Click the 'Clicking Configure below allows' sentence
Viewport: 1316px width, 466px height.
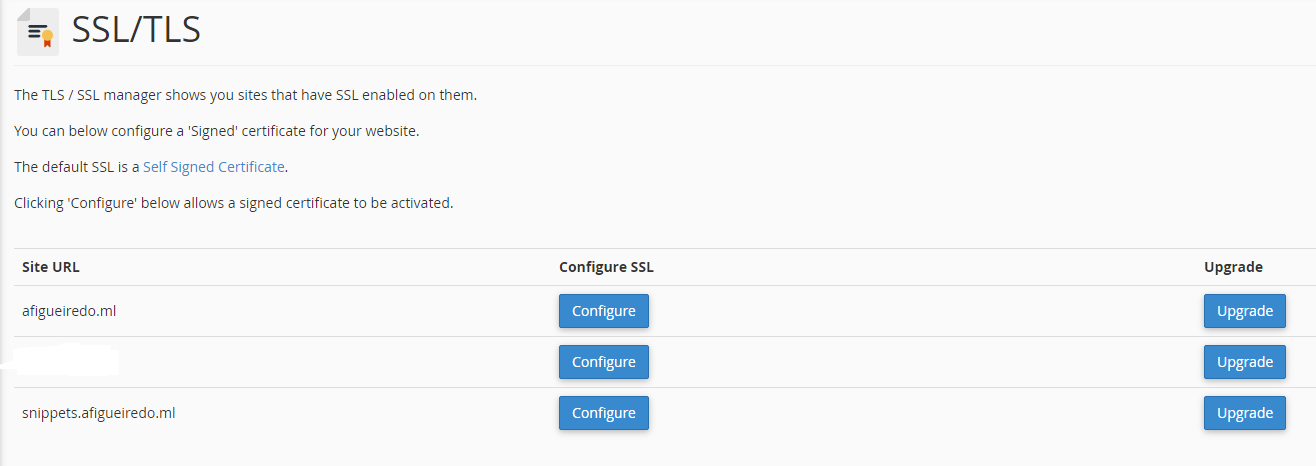(x=233, y=203)
